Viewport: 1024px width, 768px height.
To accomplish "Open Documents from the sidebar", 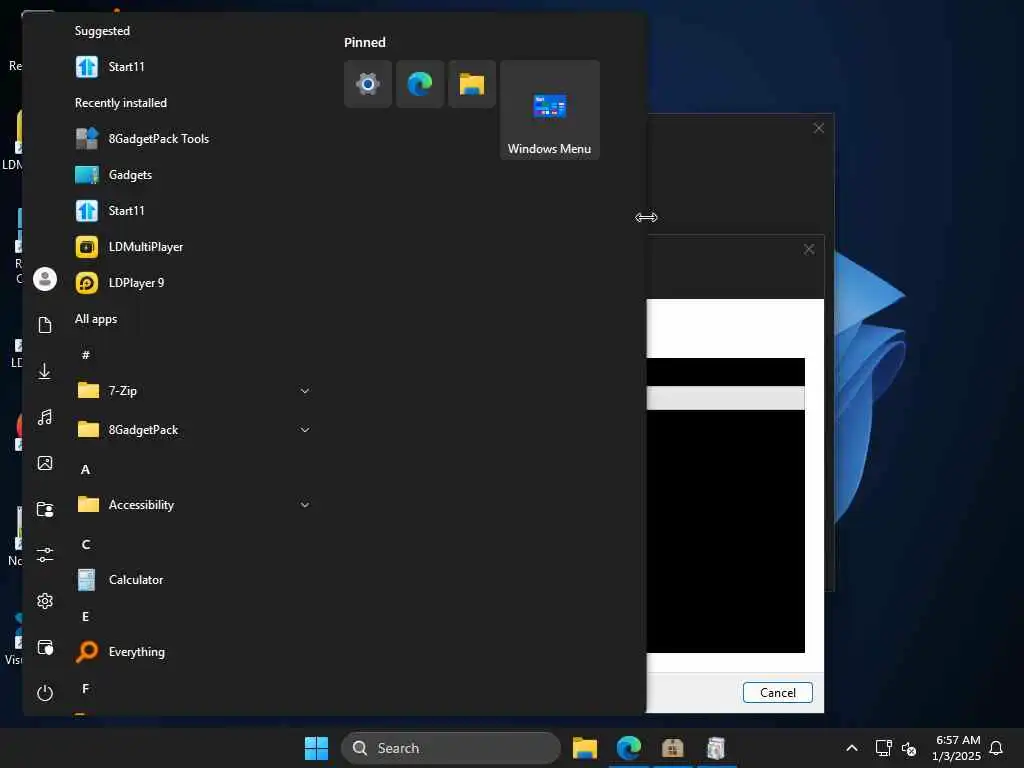I will [45, 325].
